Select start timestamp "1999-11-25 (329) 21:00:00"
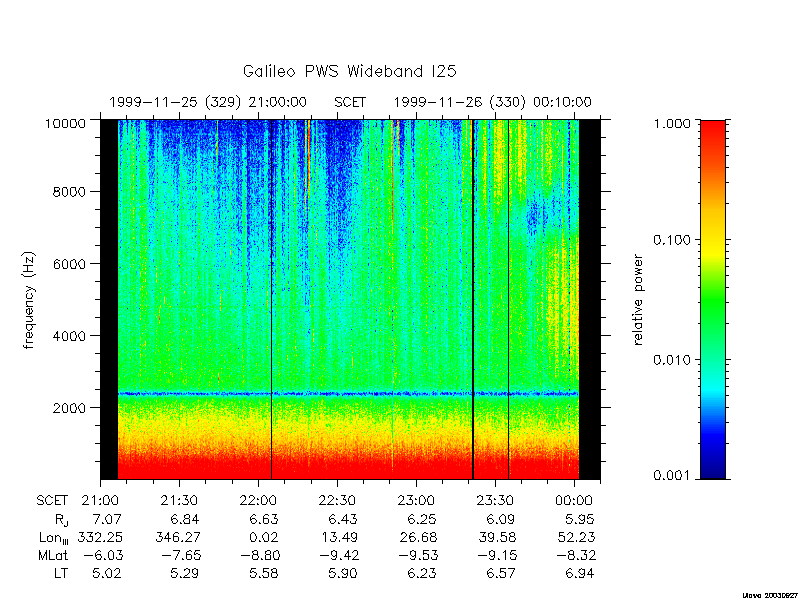The width and height of the screenshot is (800, 600). tap(208, 103)
